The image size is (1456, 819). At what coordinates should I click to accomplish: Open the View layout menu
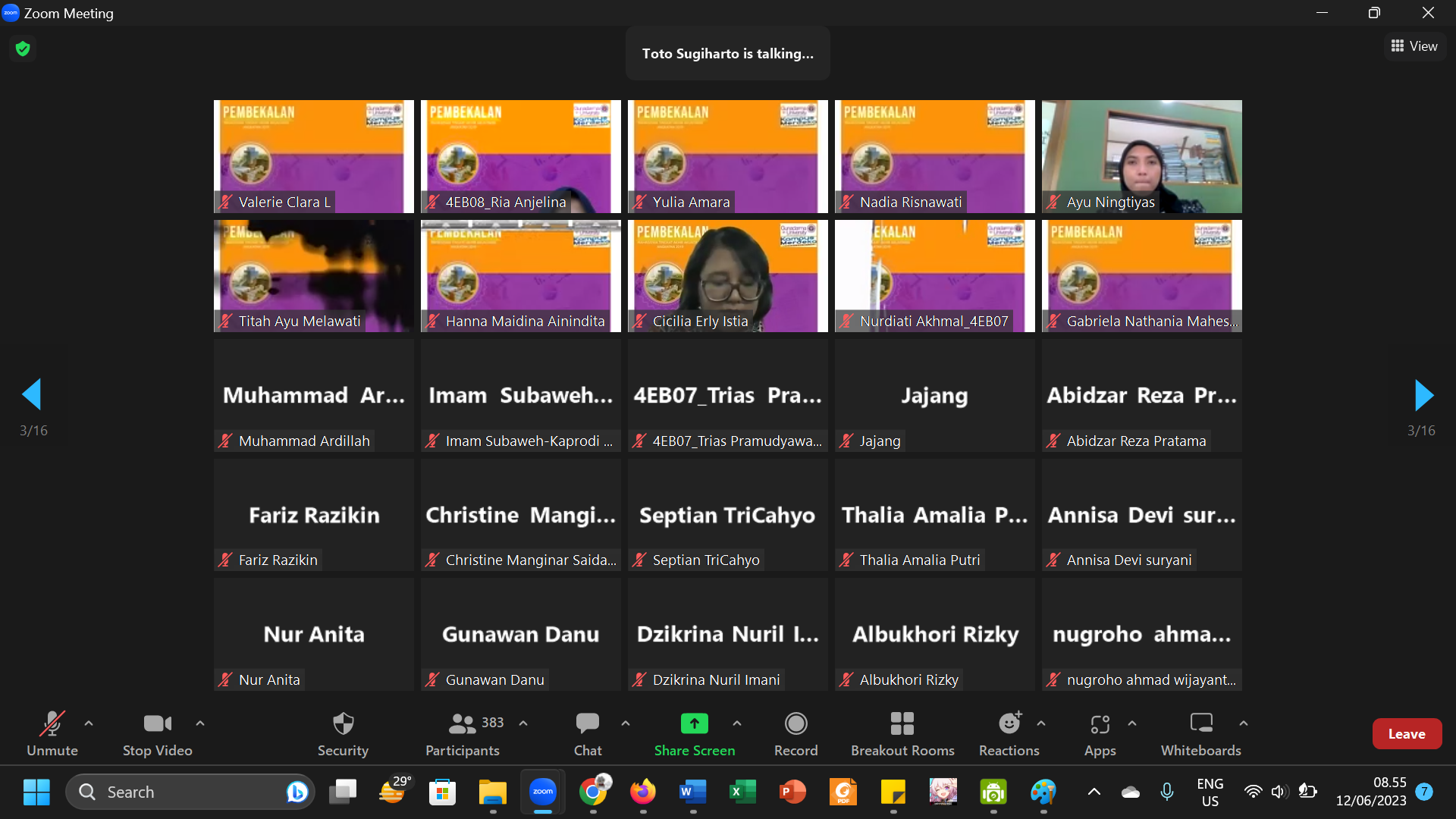click(x=1415, y=46)
